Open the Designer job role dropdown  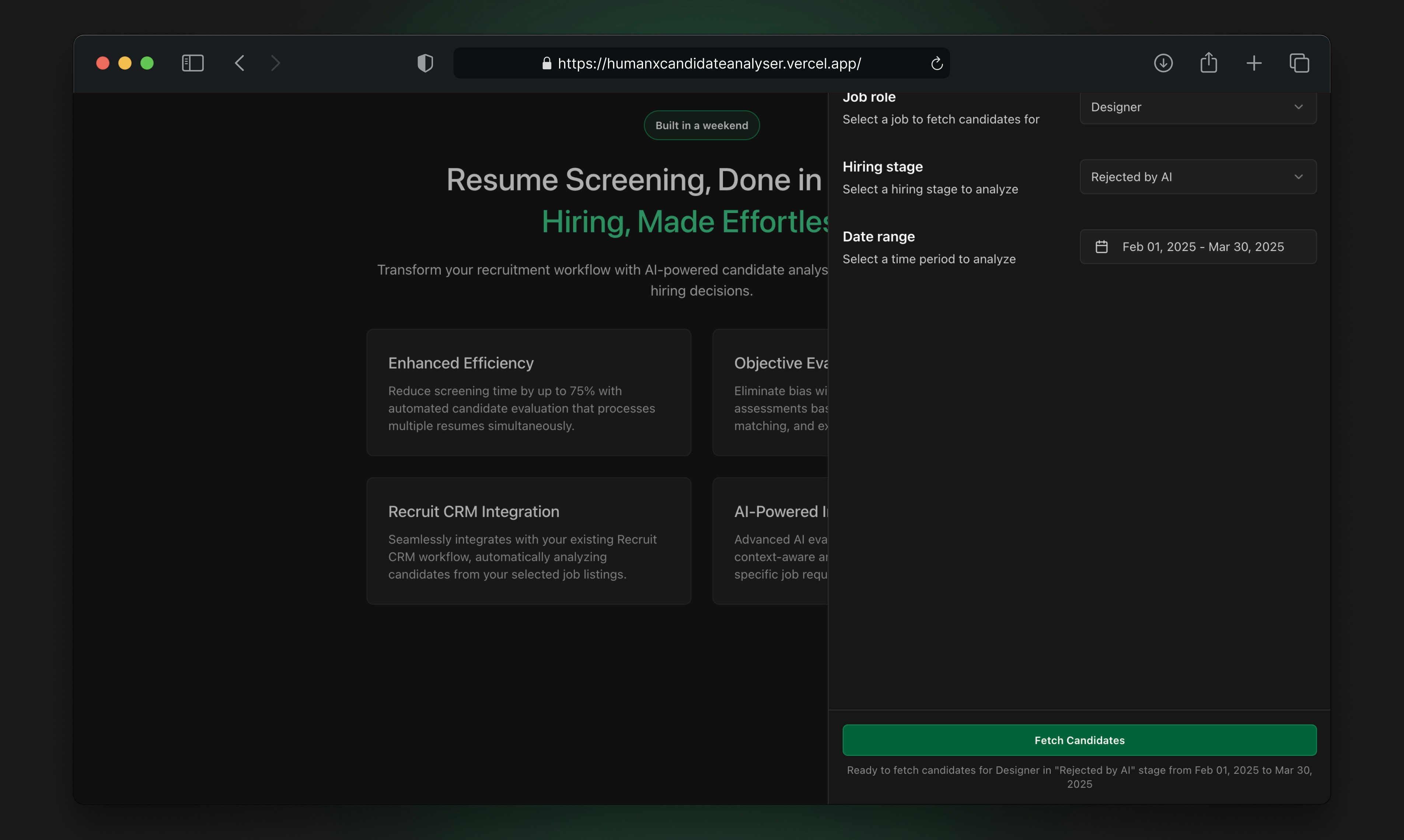pos(1197,108)
